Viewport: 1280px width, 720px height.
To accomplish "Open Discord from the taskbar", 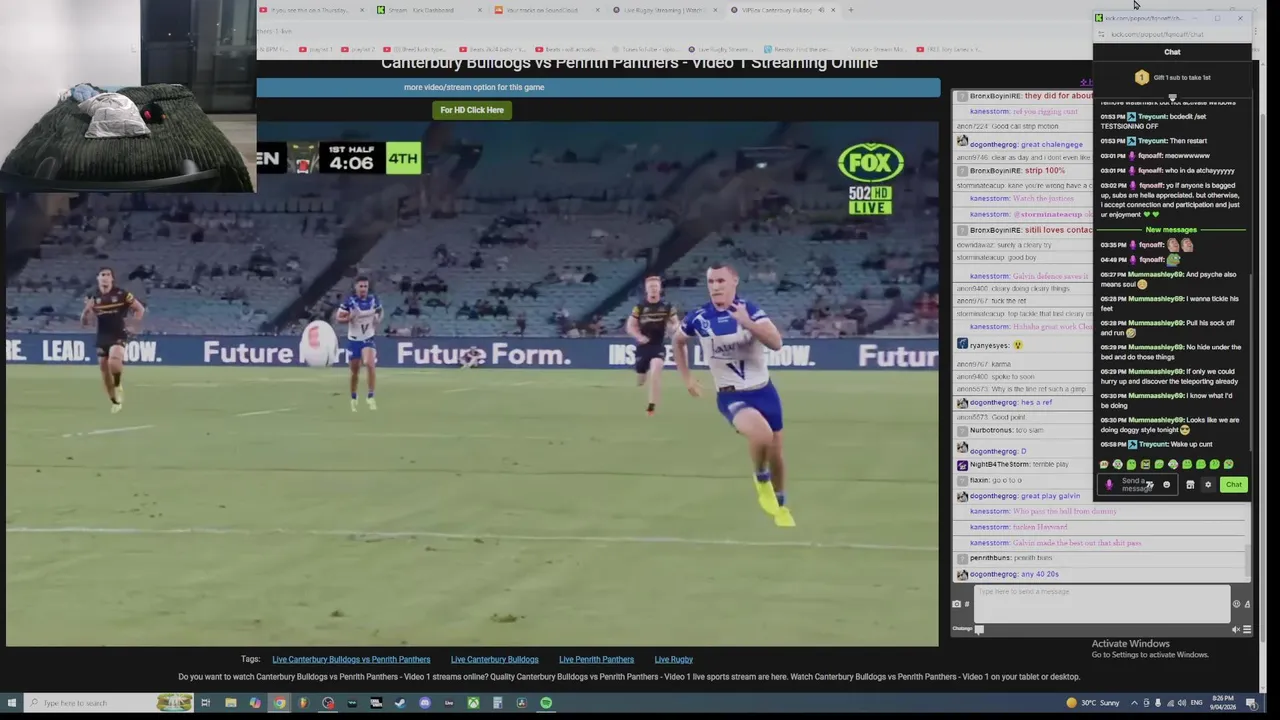I will (425, 703).
